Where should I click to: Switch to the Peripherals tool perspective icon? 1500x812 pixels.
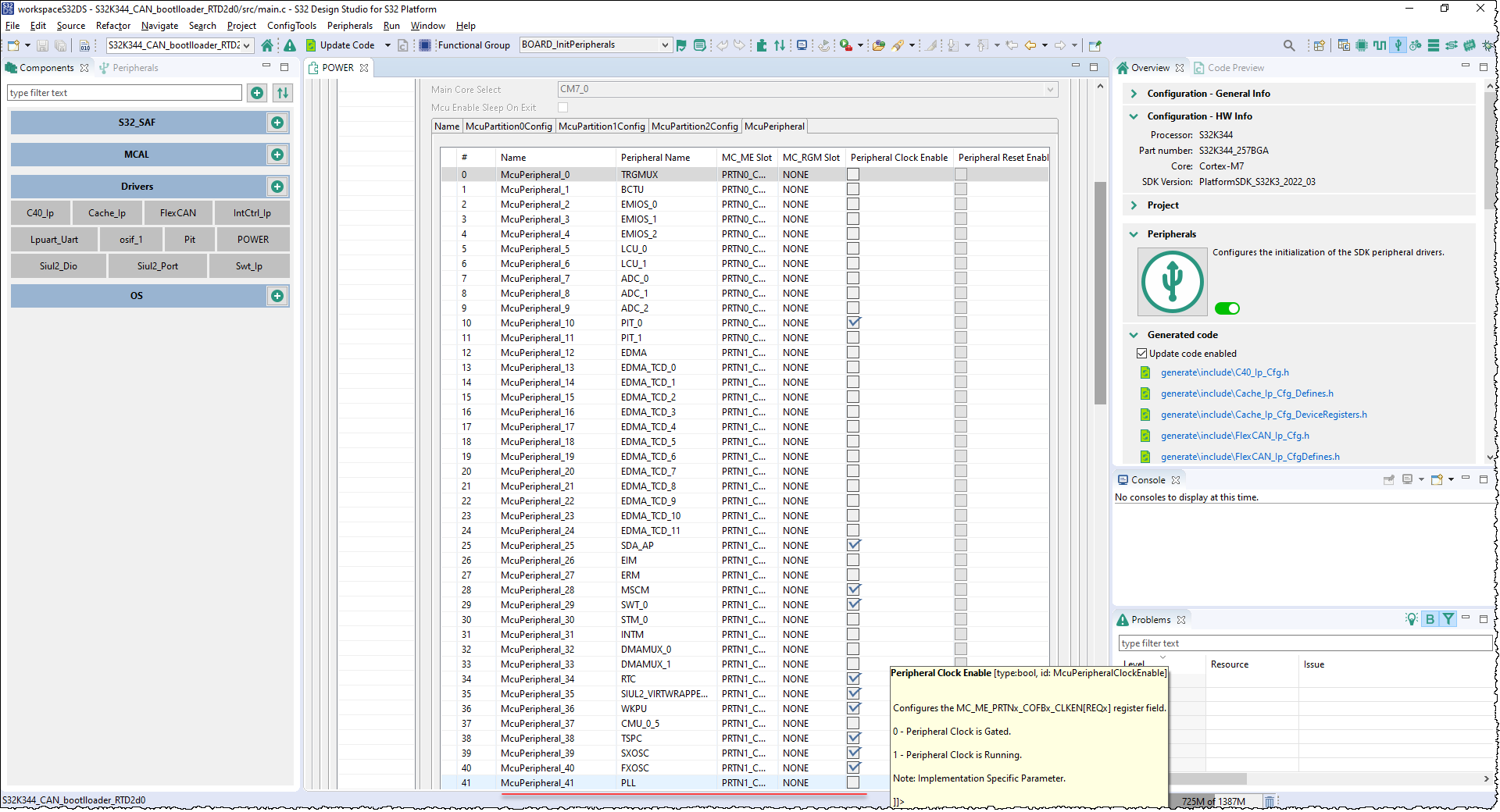coord(1398,45)
